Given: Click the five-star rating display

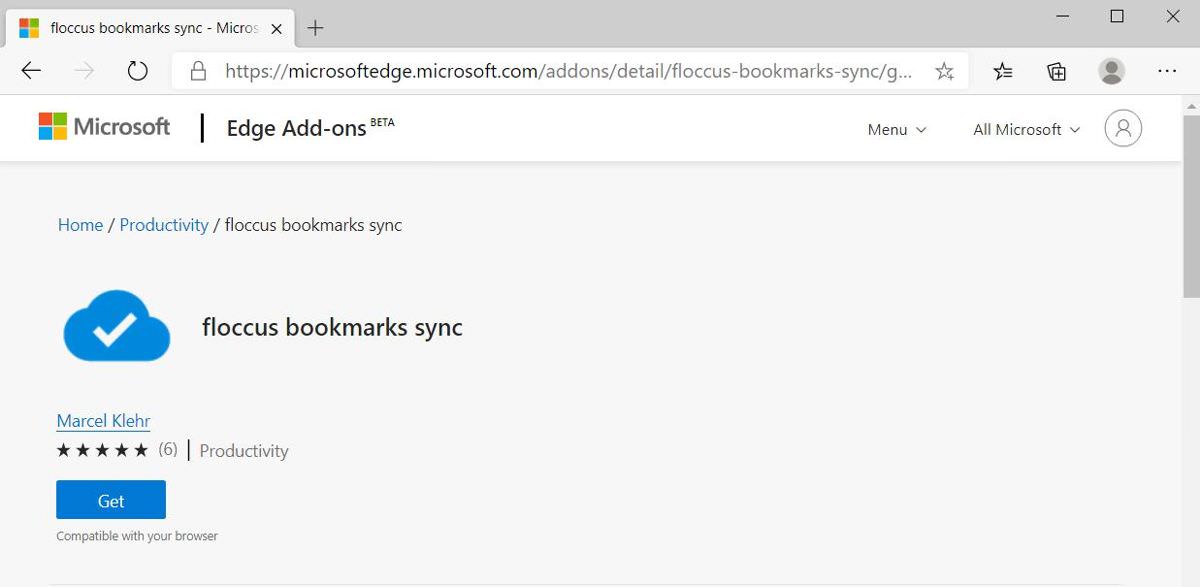Looking at the screenshot, I should [102, 450].
